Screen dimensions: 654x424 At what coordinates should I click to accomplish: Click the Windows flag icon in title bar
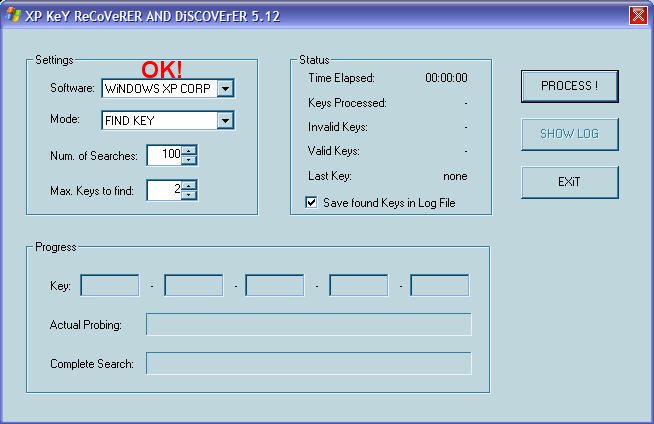13,16
